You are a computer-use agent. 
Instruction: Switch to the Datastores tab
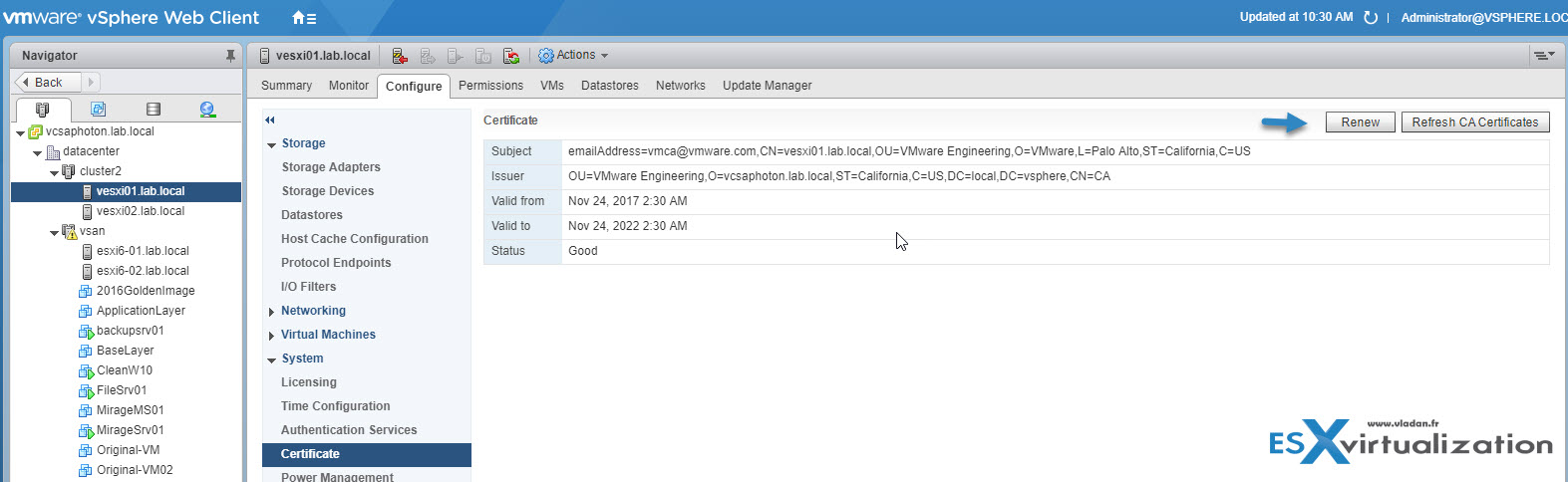click(610, 86)
